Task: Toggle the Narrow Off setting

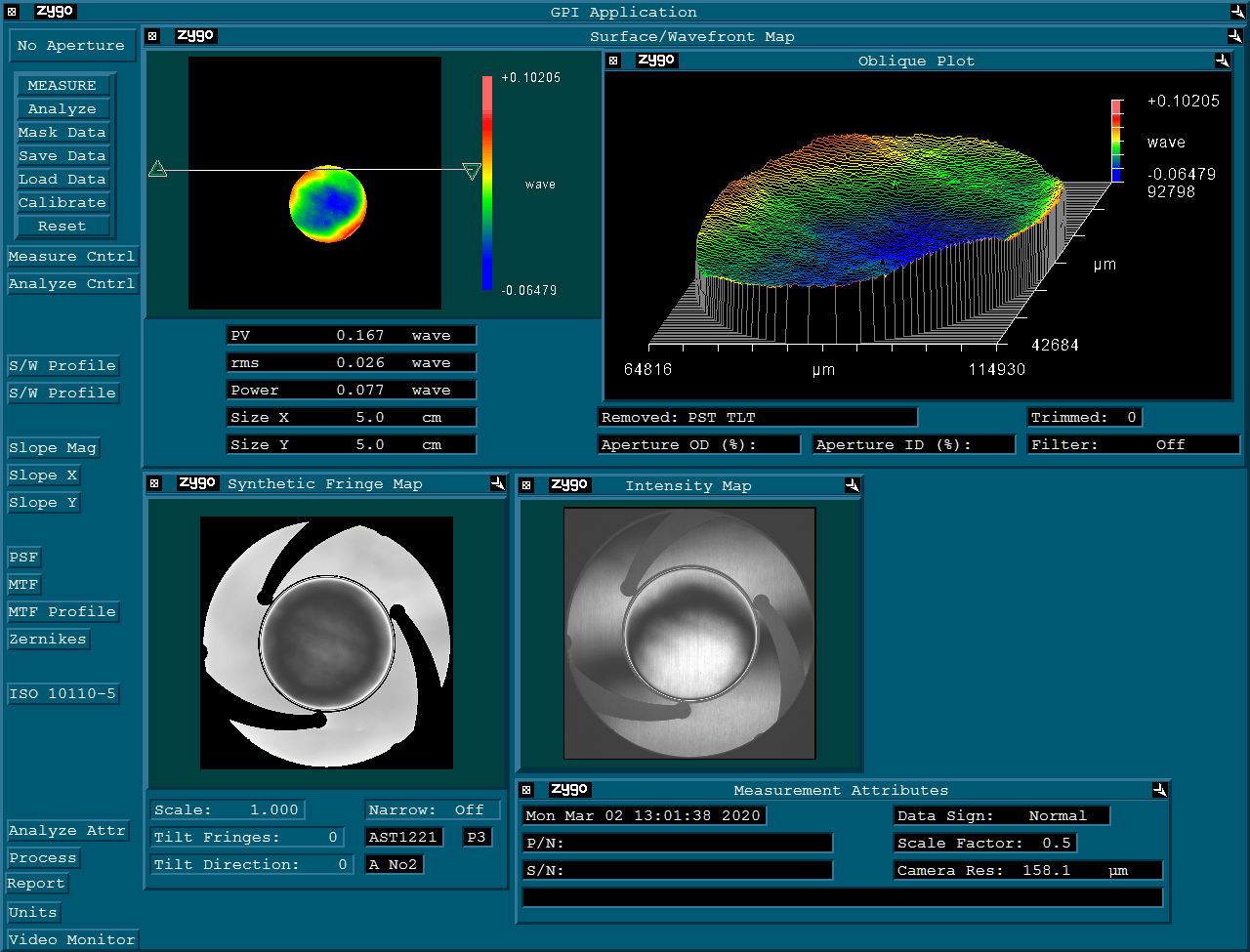Action: [433, 810]
